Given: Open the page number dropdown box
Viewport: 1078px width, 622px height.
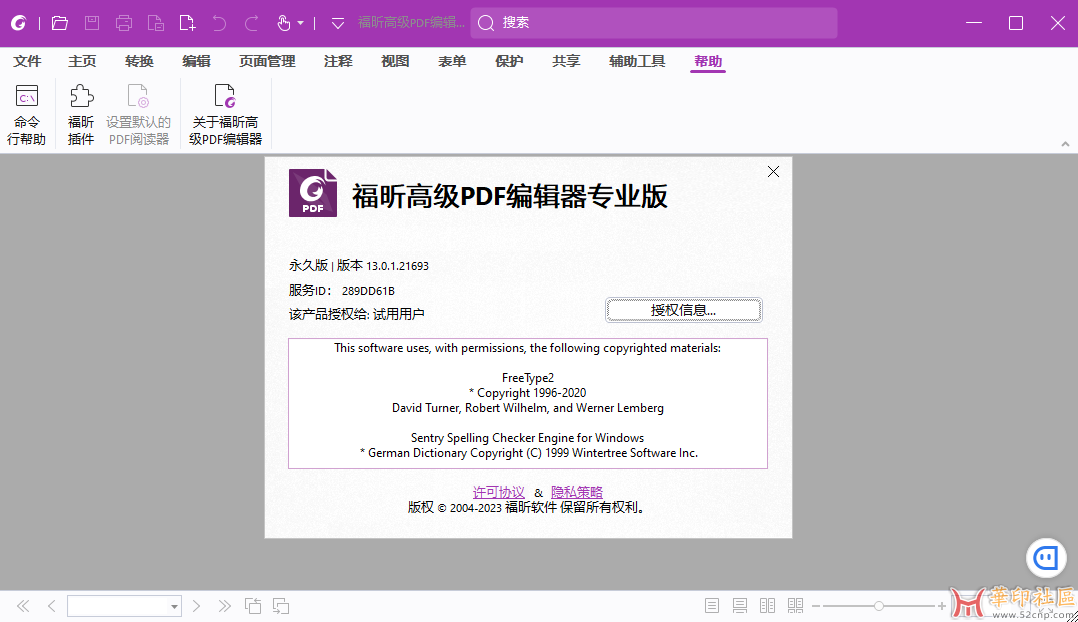Looking at the screenshot, I should [x=124, y=606].
